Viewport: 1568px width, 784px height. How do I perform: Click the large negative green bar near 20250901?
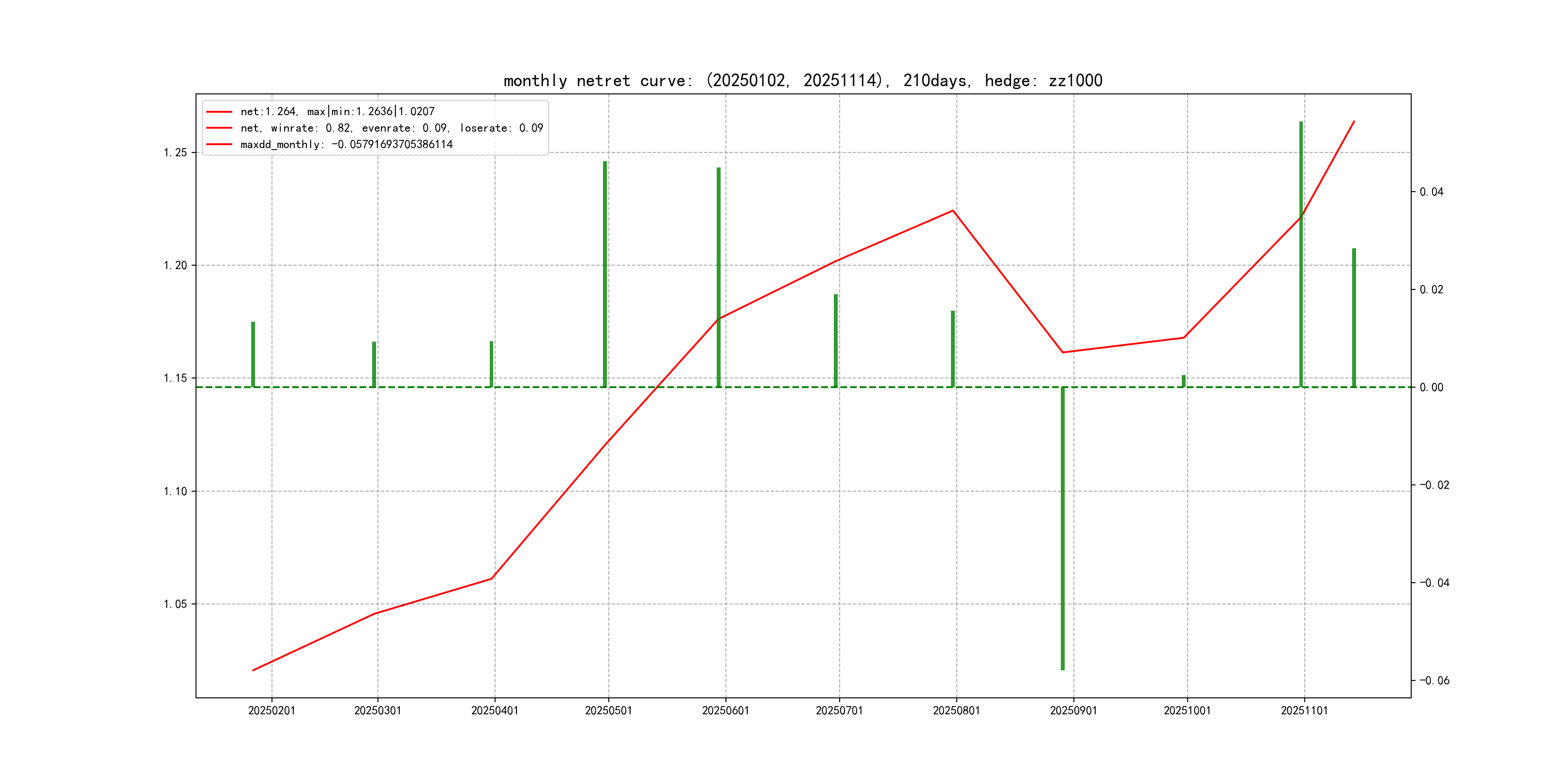(x=1063, y=529)
